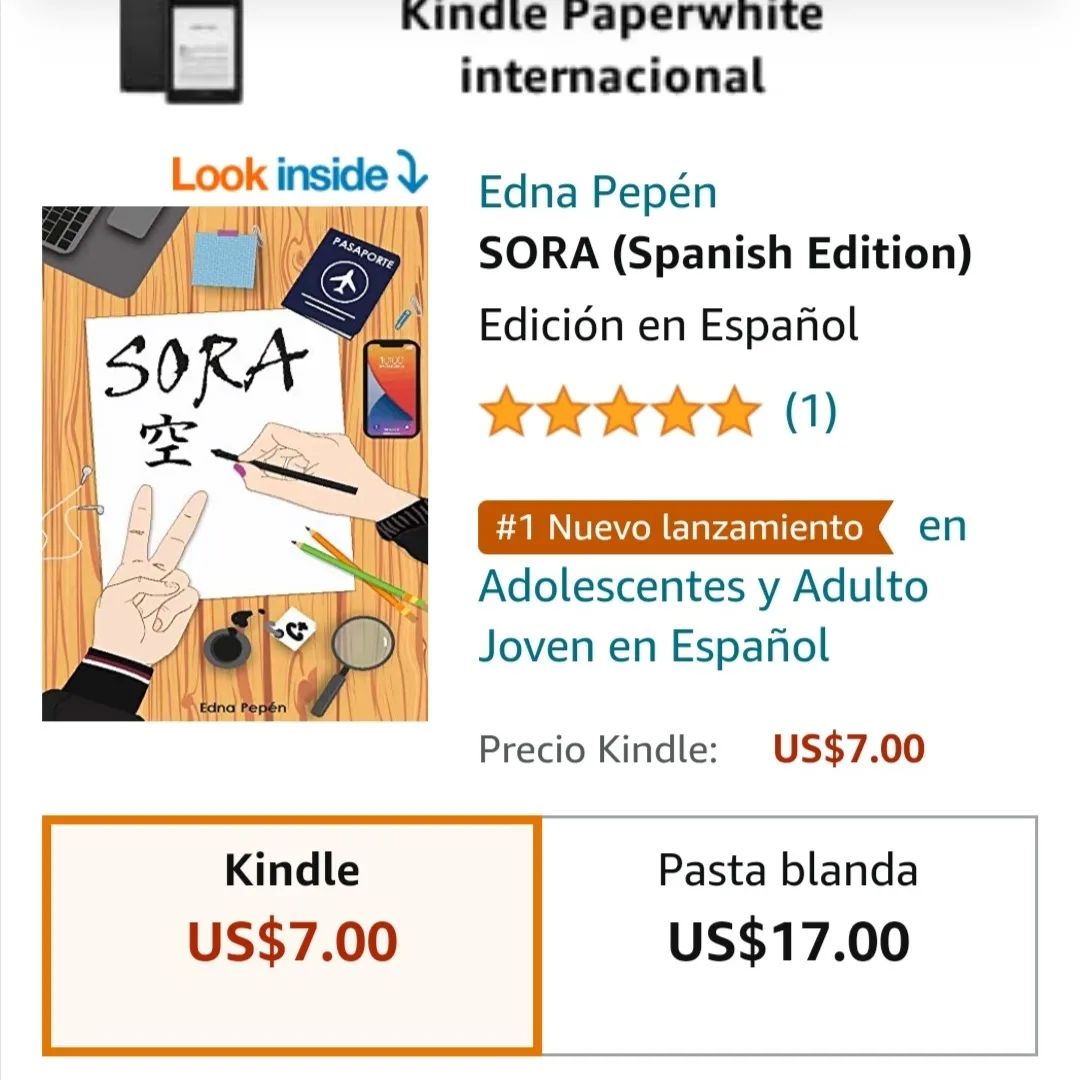Tap the Kindle Paperwhite device image
Screen dimensions: 1080x1080
182,50
